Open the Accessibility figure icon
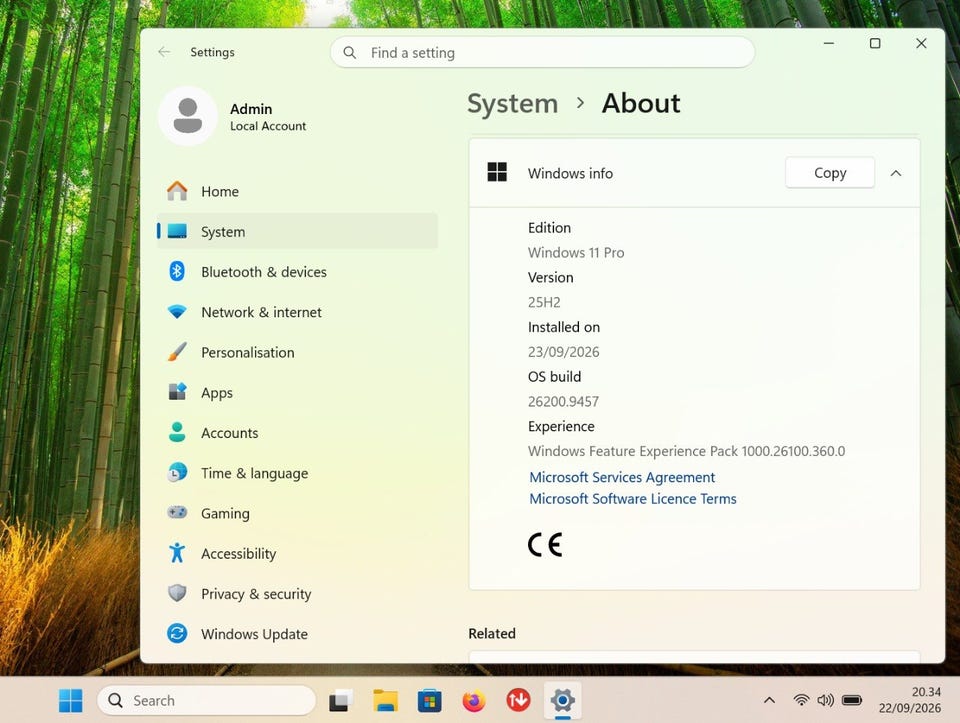 point(177,553)
